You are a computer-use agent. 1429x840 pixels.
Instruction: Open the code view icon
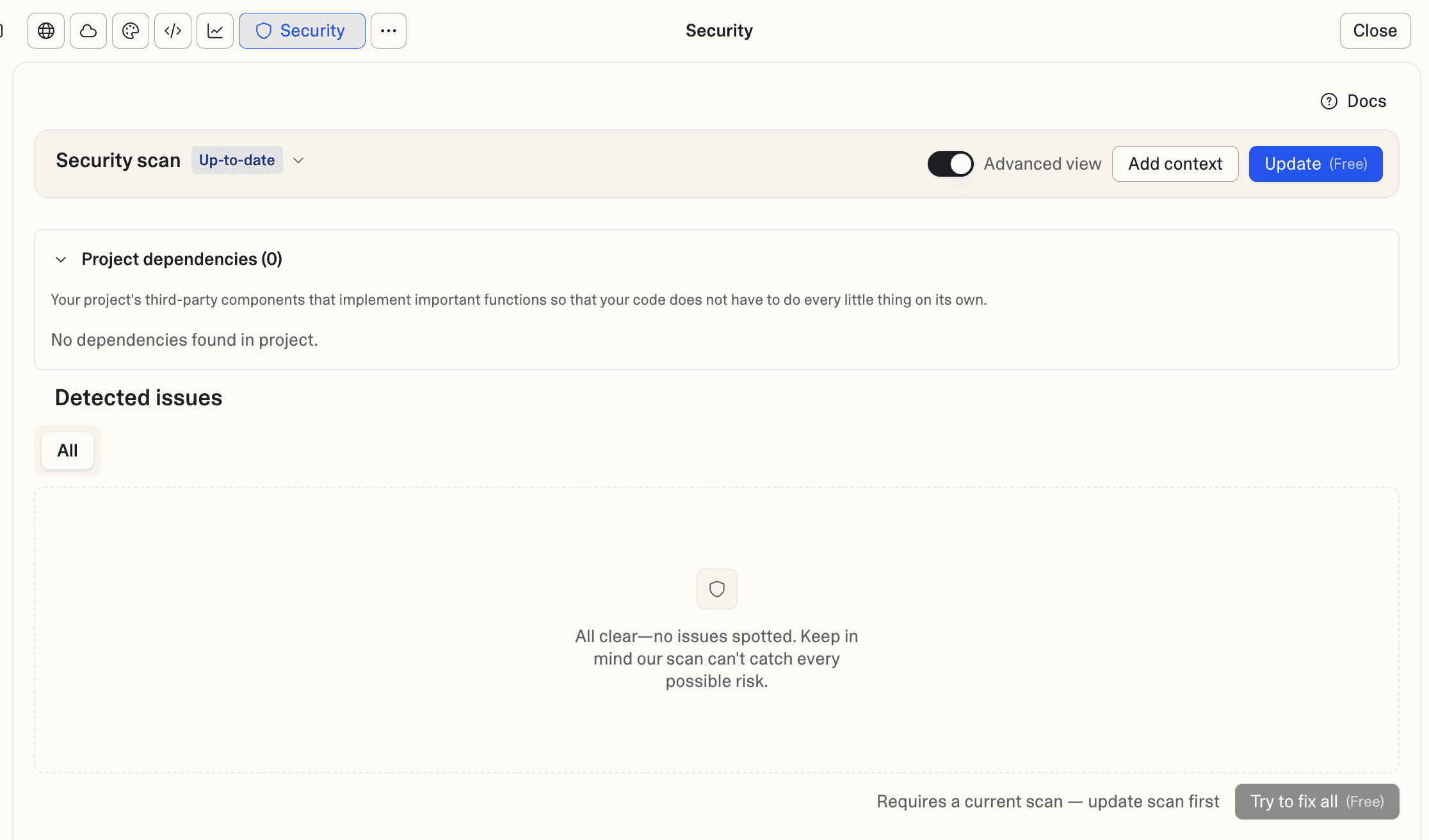(172, 30)
